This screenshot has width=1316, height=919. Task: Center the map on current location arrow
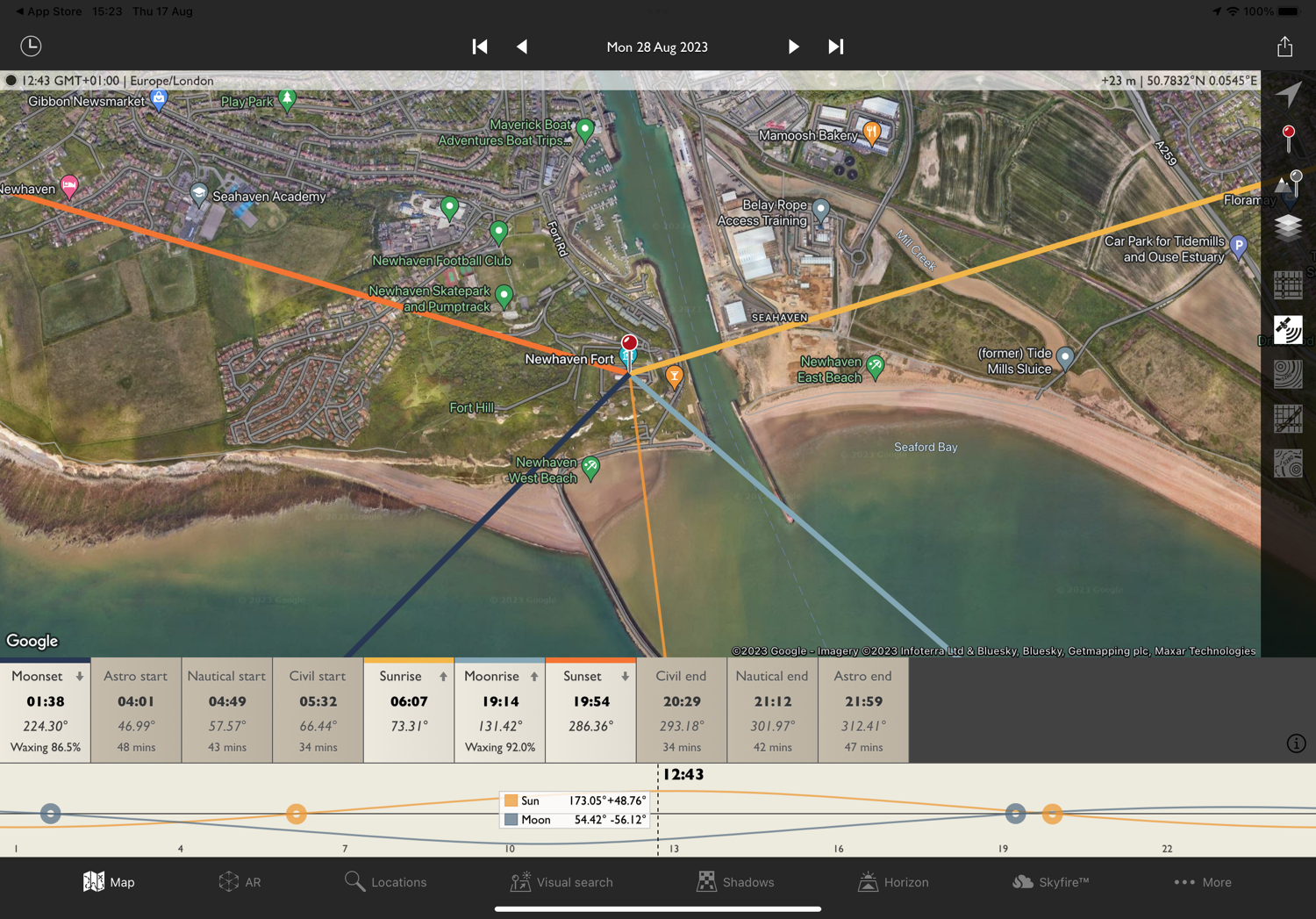[1288, 94]
